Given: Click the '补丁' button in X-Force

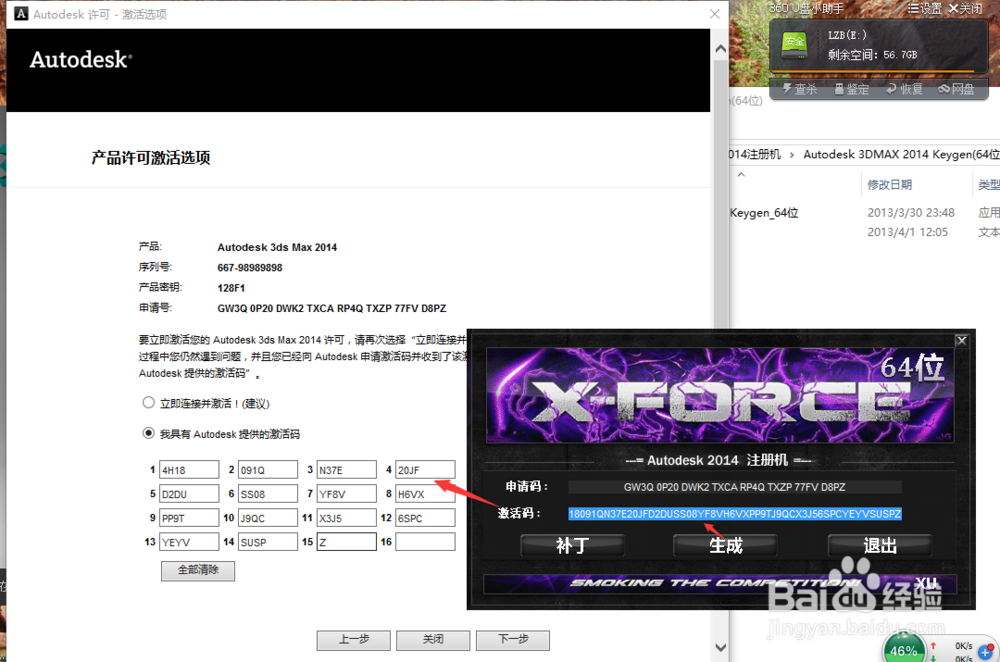Looking at the screenshot, I should [x=572, y=545].
